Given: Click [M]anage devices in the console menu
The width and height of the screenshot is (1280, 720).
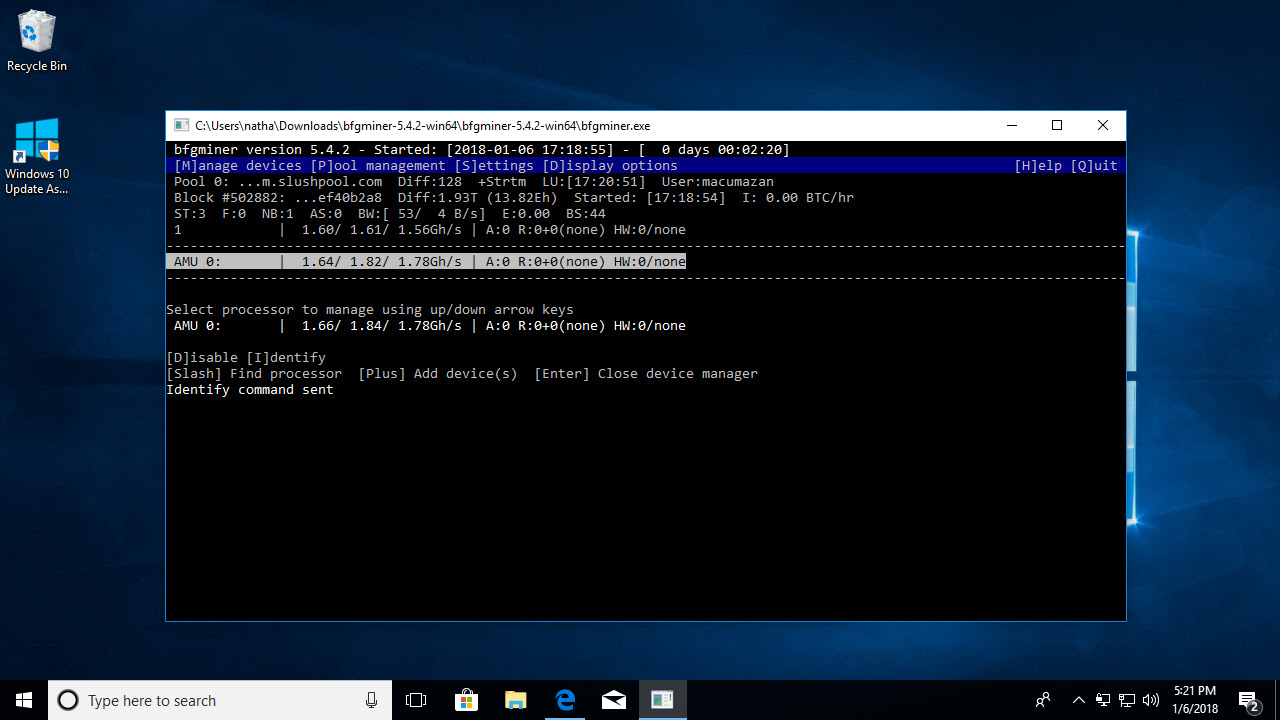Looking at the screenshot, I should click(x=238, y=166).
